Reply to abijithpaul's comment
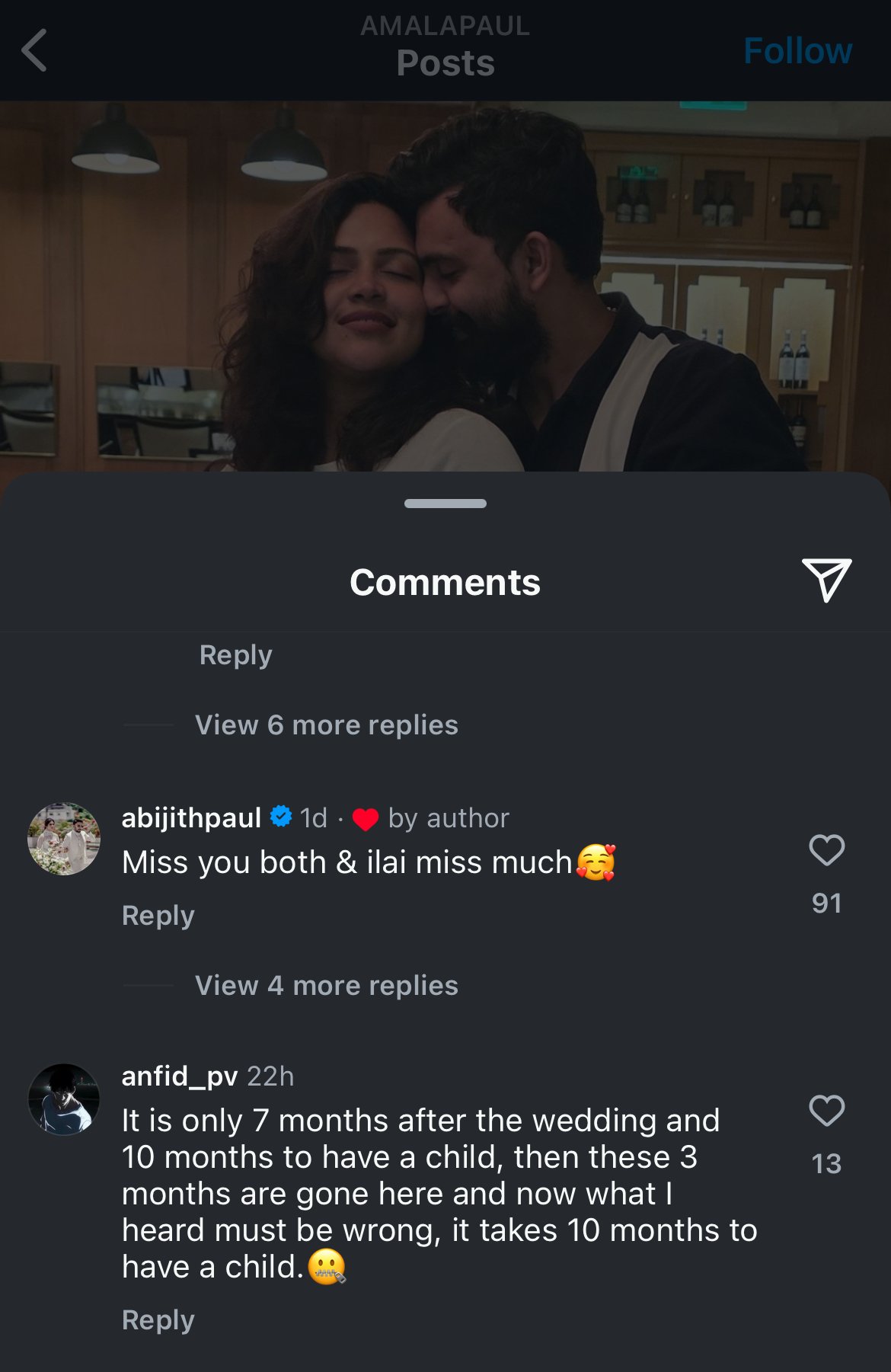The width and height of the screenshot is (891, 1372). pyautogui.click(x=158, y=916)
